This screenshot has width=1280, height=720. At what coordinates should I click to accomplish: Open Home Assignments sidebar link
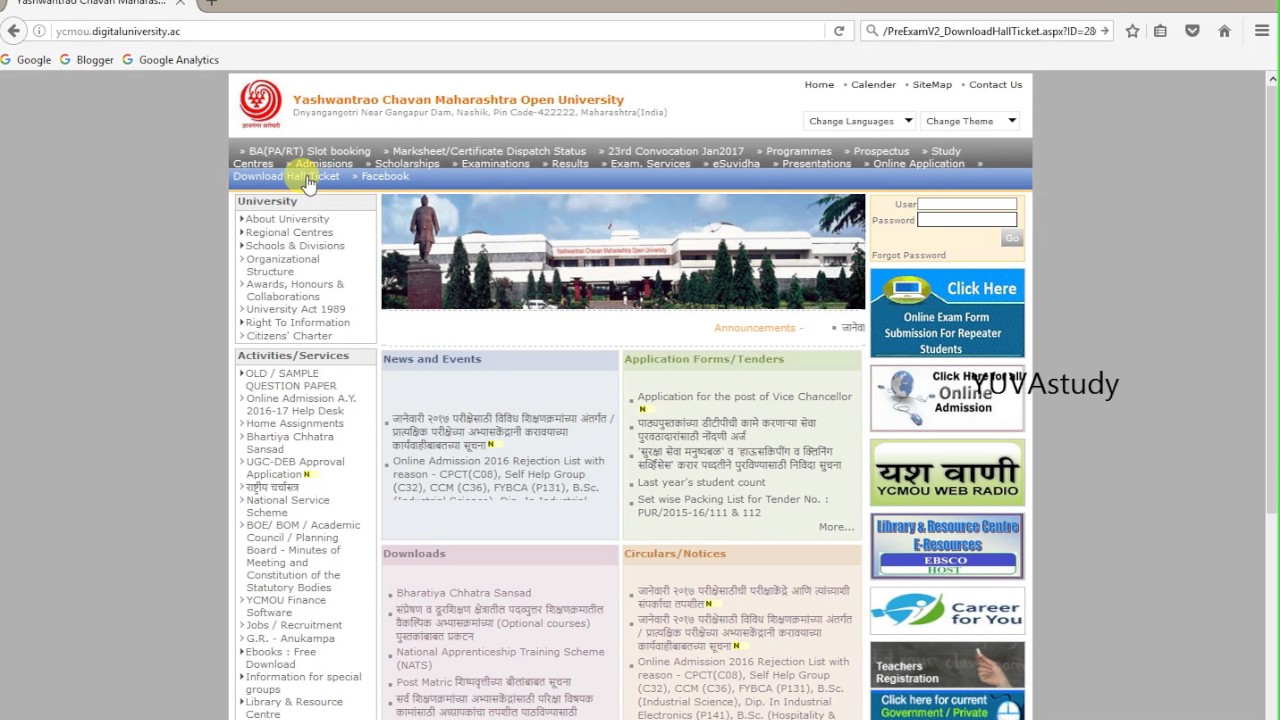click(295, 424)
